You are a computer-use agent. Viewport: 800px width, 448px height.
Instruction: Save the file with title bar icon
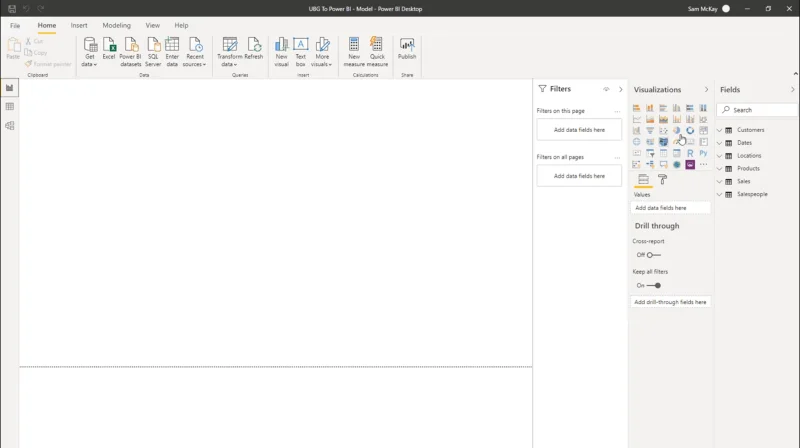[x=12, y=9]
